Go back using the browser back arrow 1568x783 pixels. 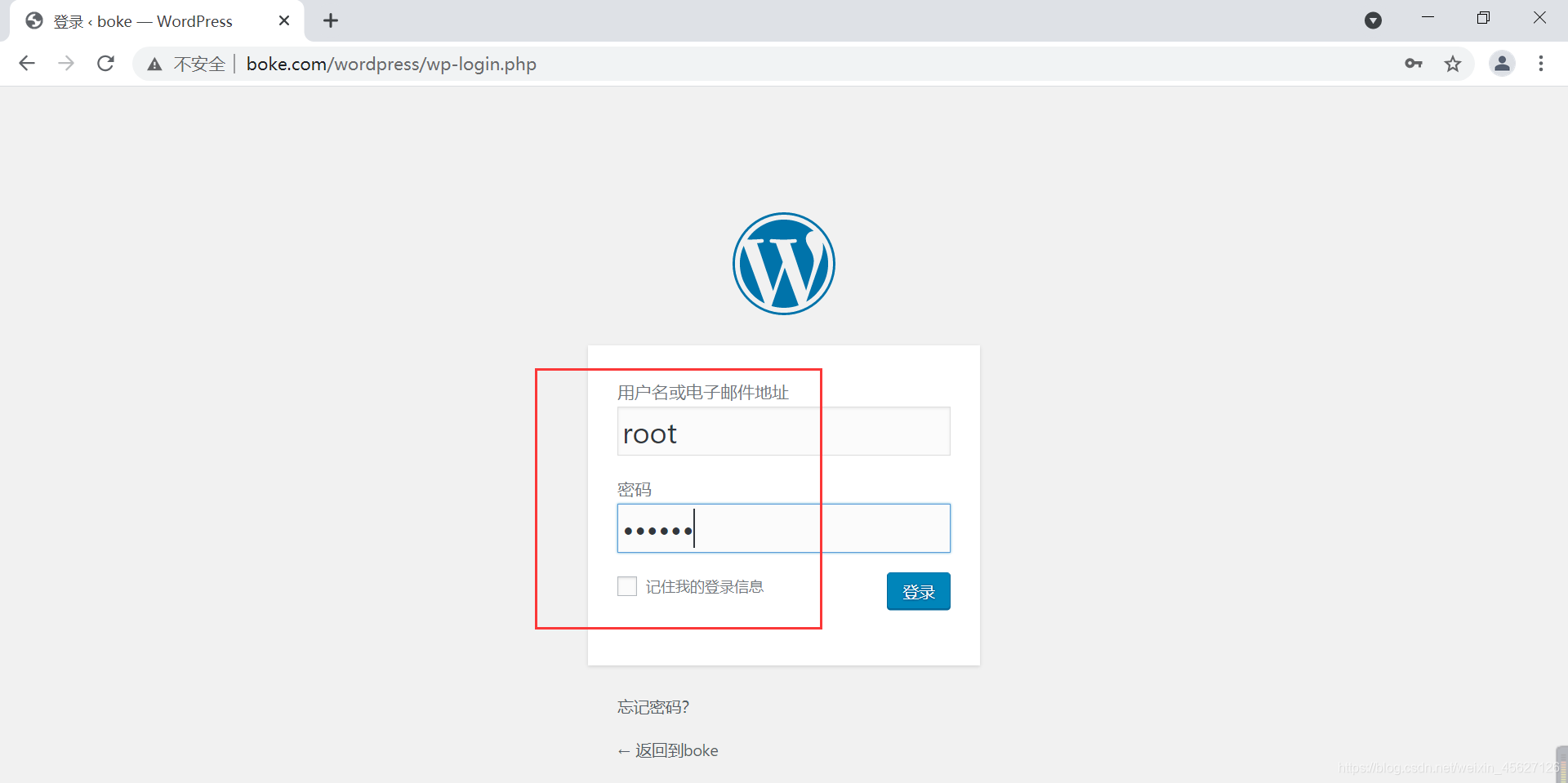(x=27, y=64)
